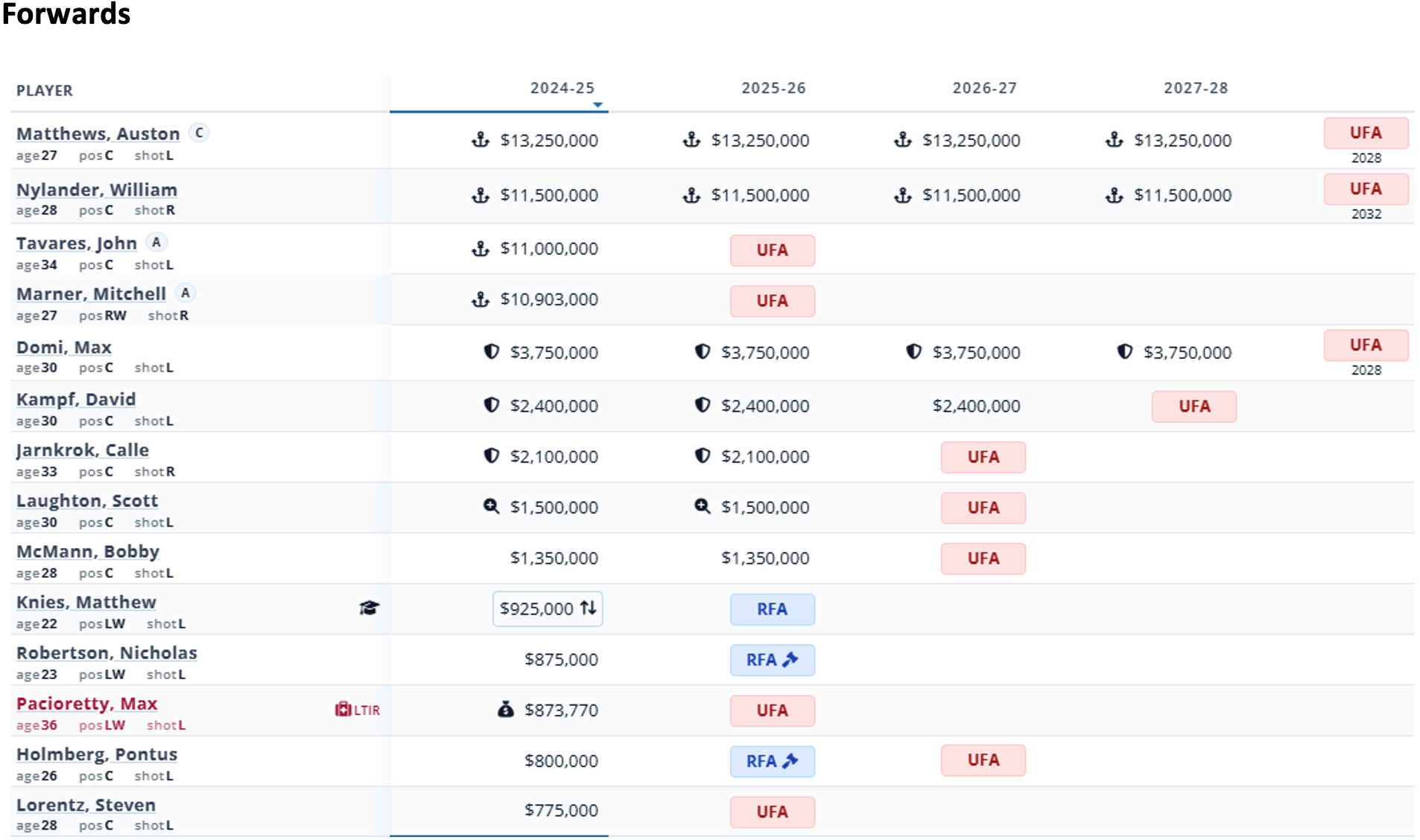Open Auston Matthews player page
The image size is (1420, 840).
(x=98, y=134)
